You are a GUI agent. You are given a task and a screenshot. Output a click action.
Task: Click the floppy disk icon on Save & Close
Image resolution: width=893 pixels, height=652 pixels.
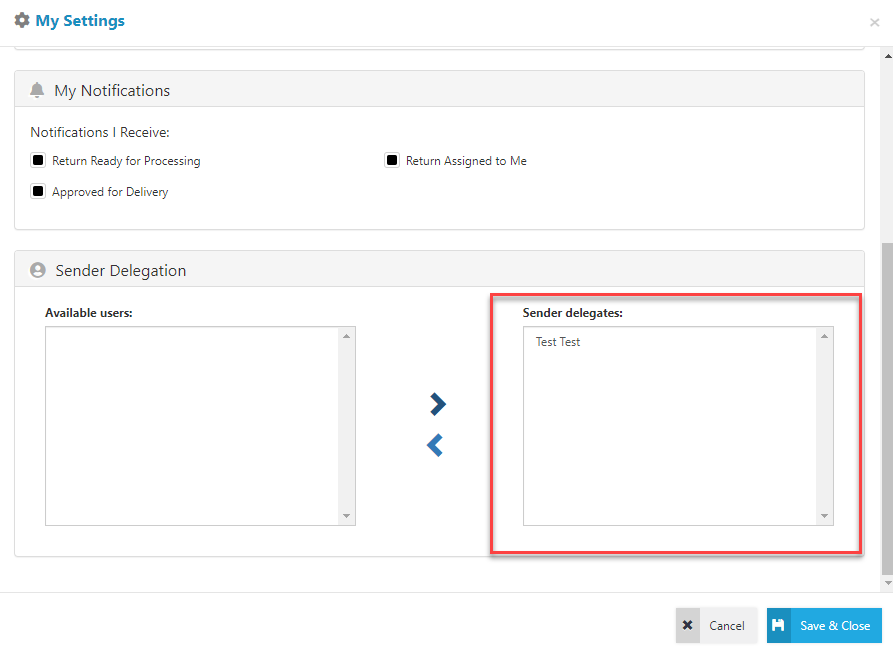[779, 625]
